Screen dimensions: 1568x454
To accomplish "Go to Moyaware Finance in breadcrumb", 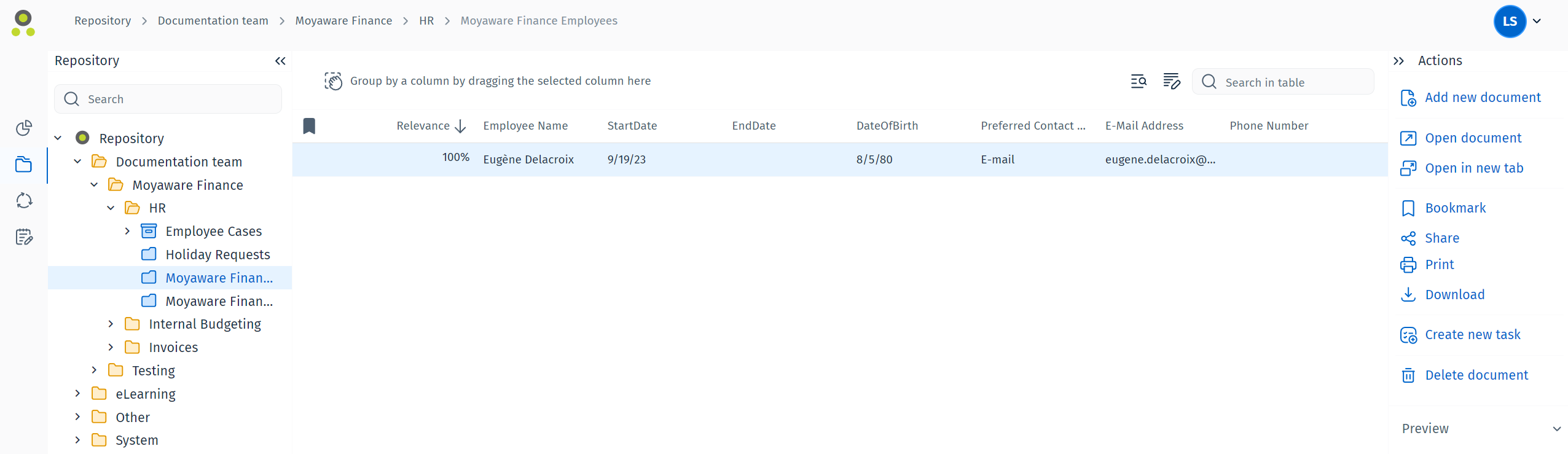I will 343,21.
